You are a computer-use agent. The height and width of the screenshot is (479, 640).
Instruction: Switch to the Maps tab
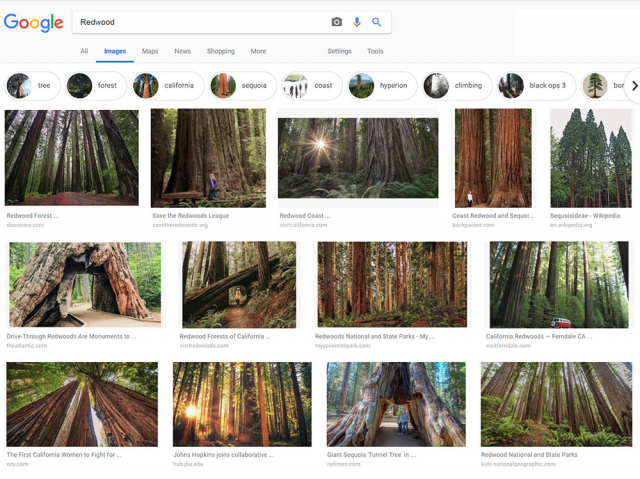click(150, 51)
